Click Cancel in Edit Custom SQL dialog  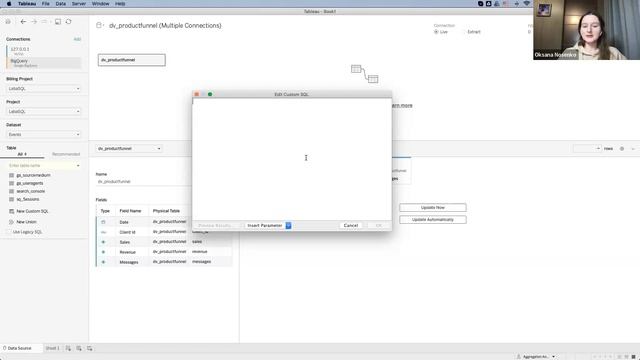tap(351, 225)
